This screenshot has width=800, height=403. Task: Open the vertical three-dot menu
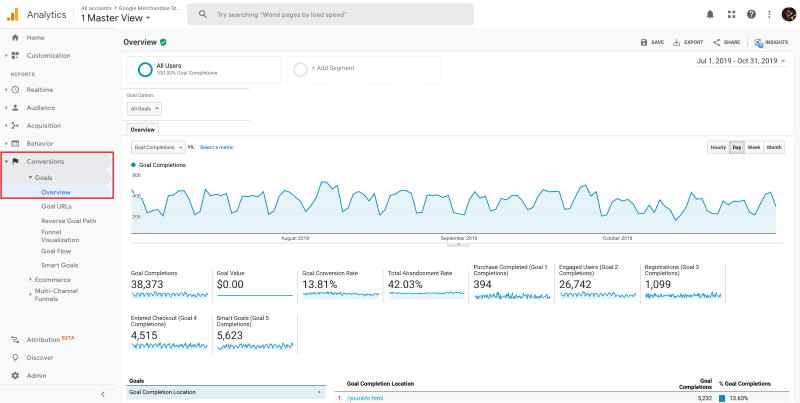769,14
